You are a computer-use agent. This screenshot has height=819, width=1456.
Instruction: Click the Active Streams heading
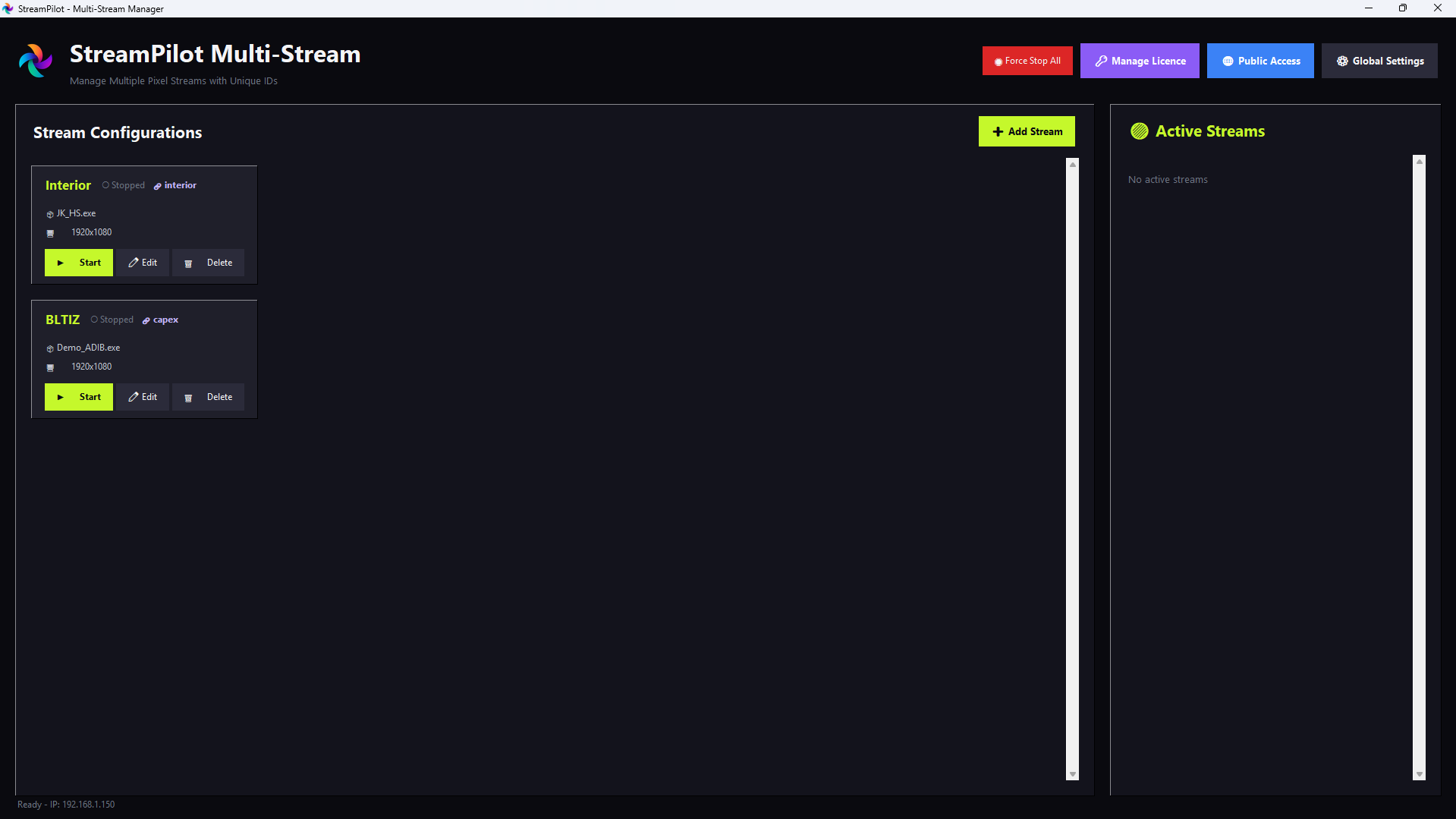point(1210,131)
